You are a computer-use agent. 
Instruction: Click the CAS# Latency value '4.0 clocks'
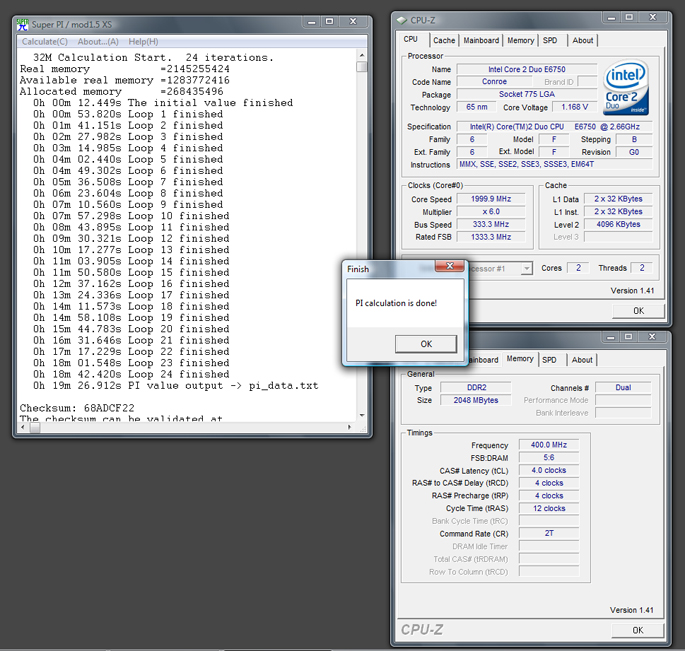pos(549,470)
